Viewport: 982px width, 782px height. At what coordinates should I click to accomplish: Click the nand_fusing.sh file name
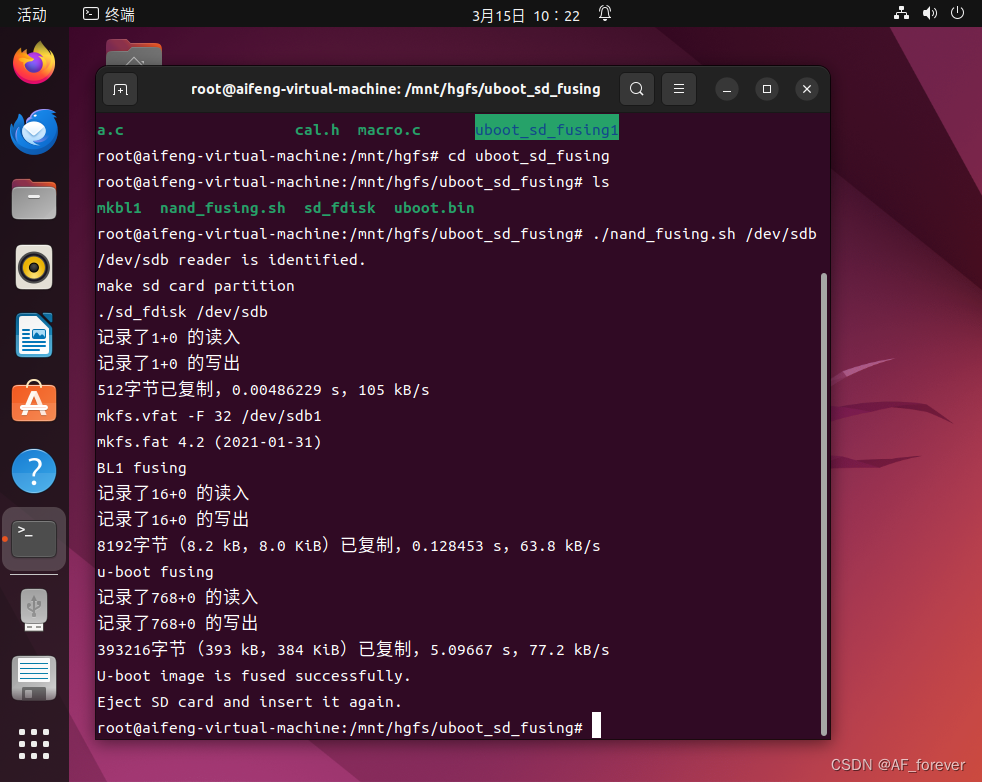(222, 208)
